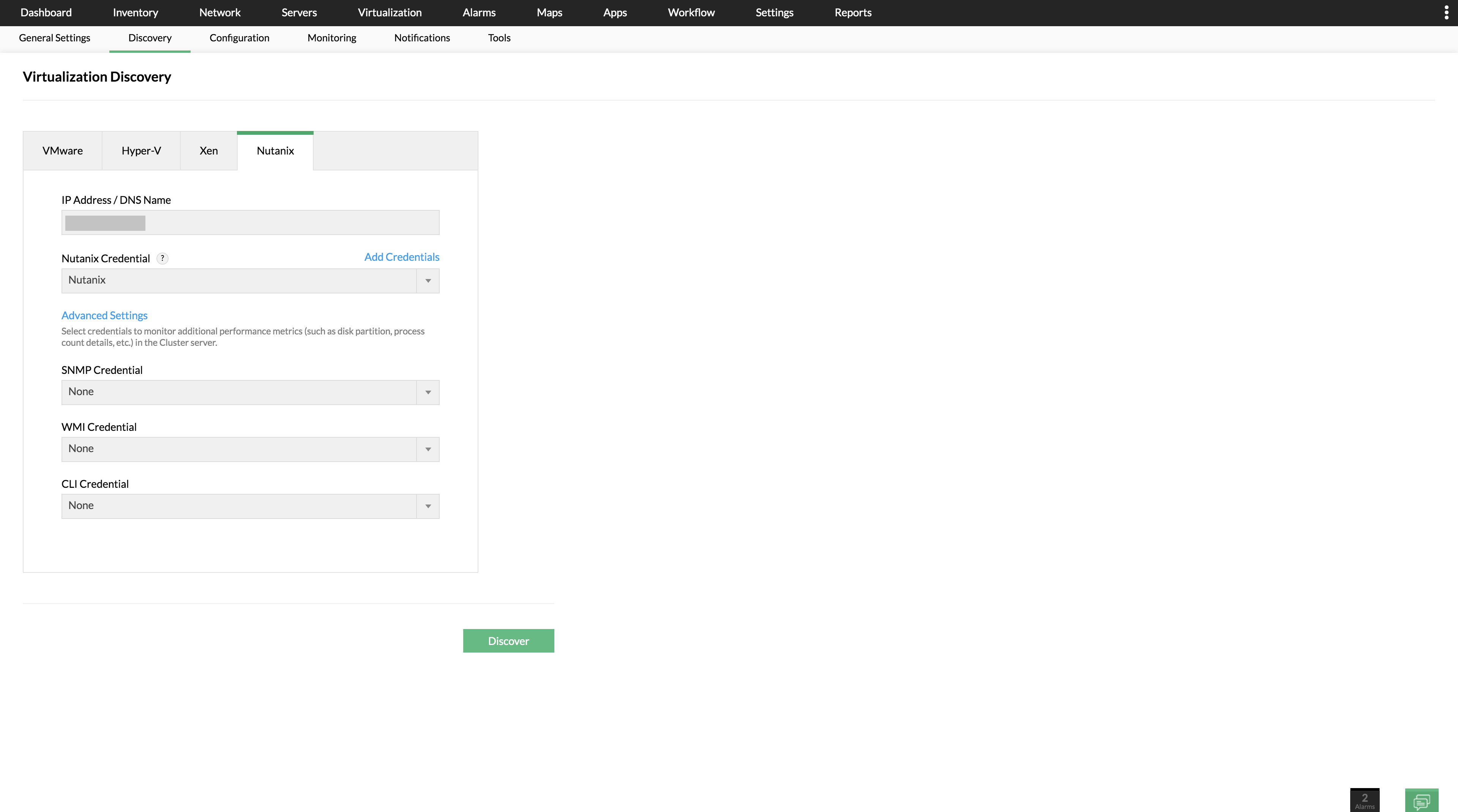Open the Reports menu
This screenshot has height=812, width=1458.
click(x=852, y=13)
